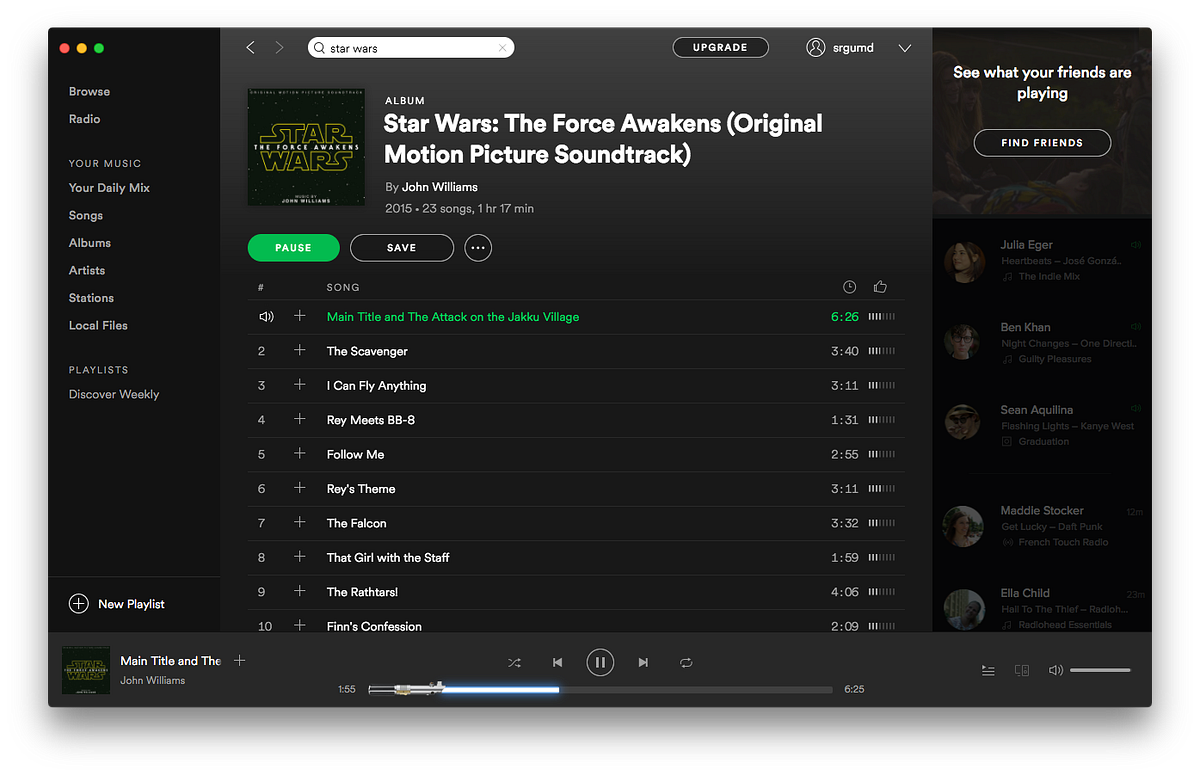The width and height of the screenshot is (1200, 776).
Task: Open the John Williams artist link under album title
Action: pos(440,187)
